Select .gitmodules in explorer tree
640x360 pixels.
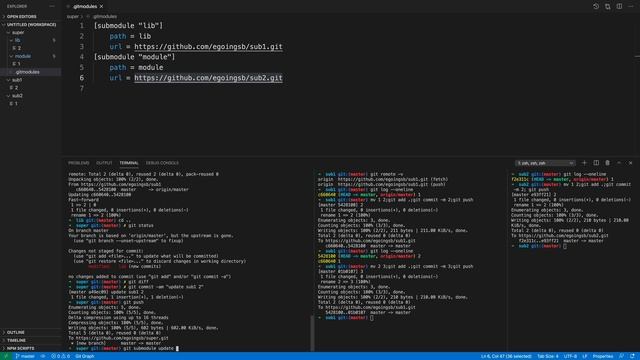31,72
